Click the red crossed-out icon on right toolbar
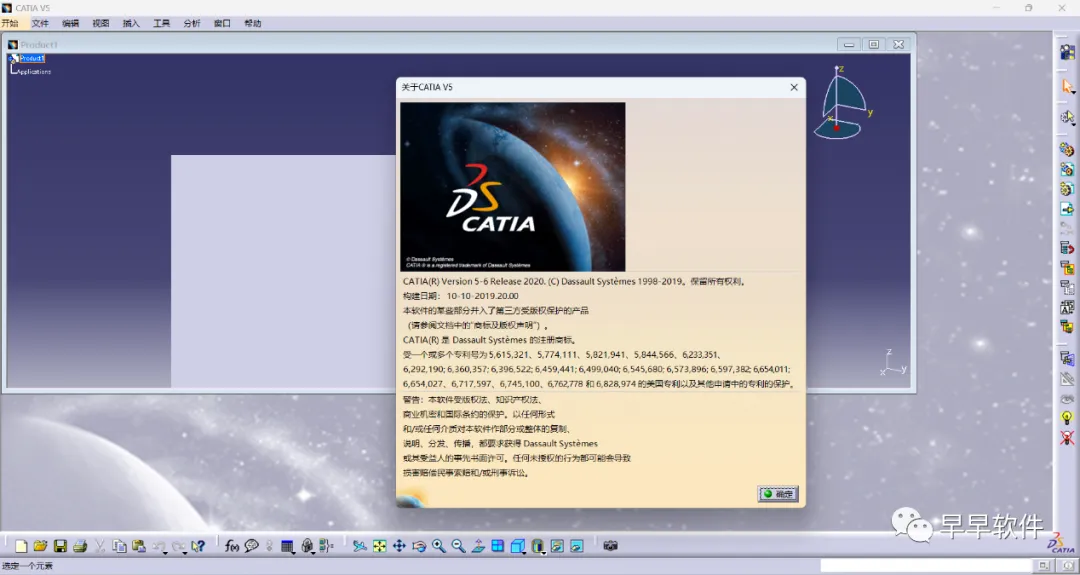Screen dimensions: 1080x575 coord(1067,438)
